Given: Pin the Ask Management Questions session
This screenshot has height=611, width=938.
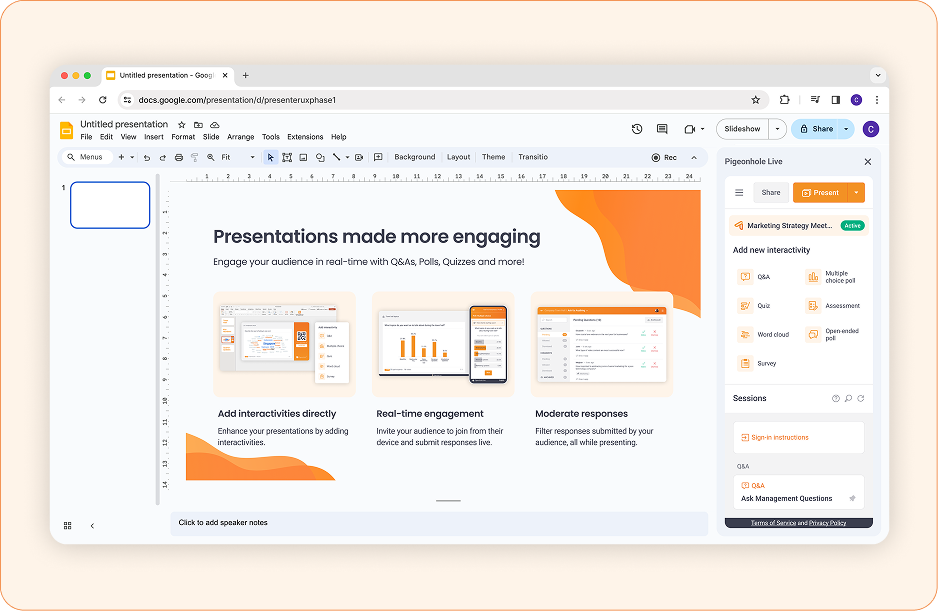Looking at the screenshot, I should [x=852, y=498].
